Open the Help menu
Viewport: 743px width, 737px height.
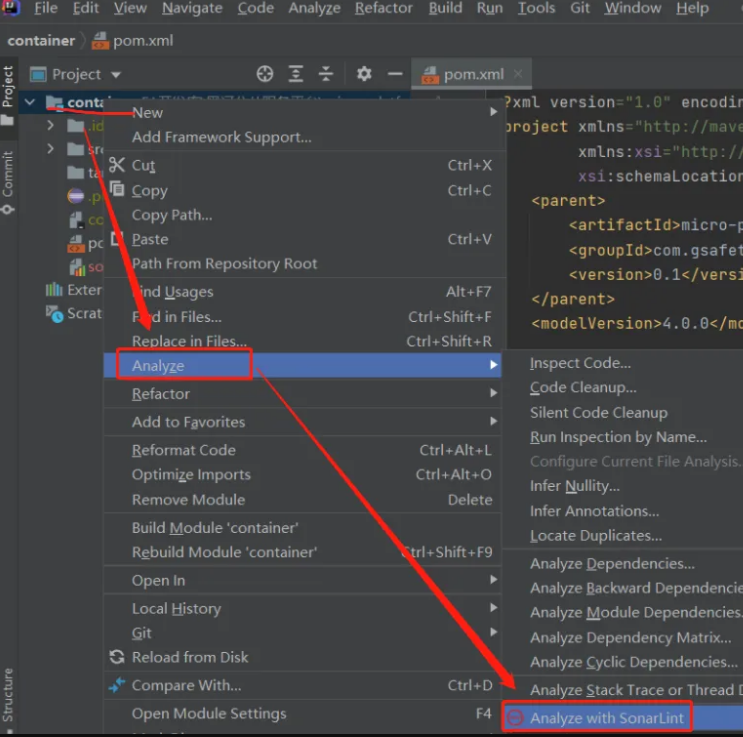tap(692, 8)
